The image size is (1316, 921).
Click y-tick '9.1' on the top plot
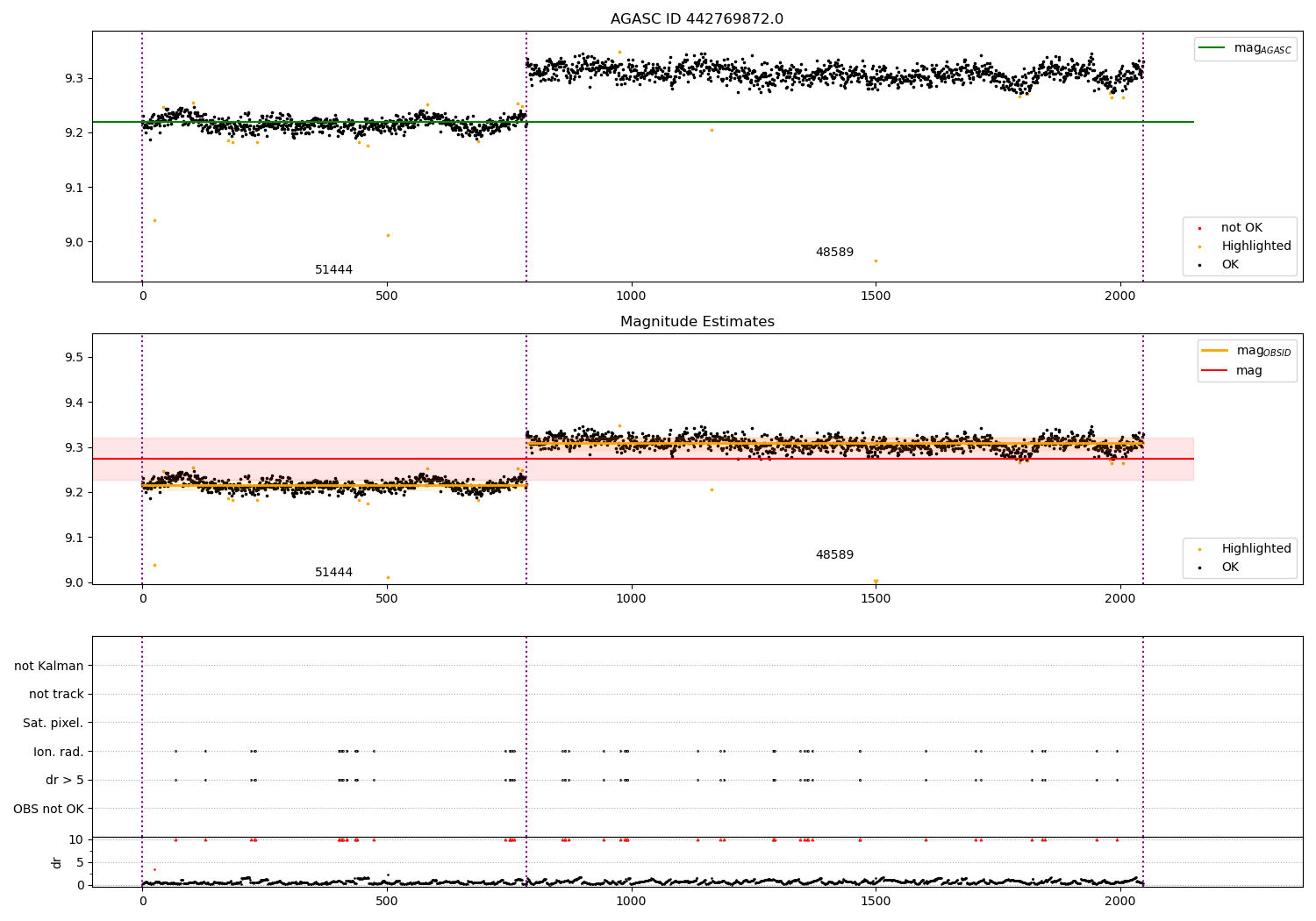click(74, 188)
